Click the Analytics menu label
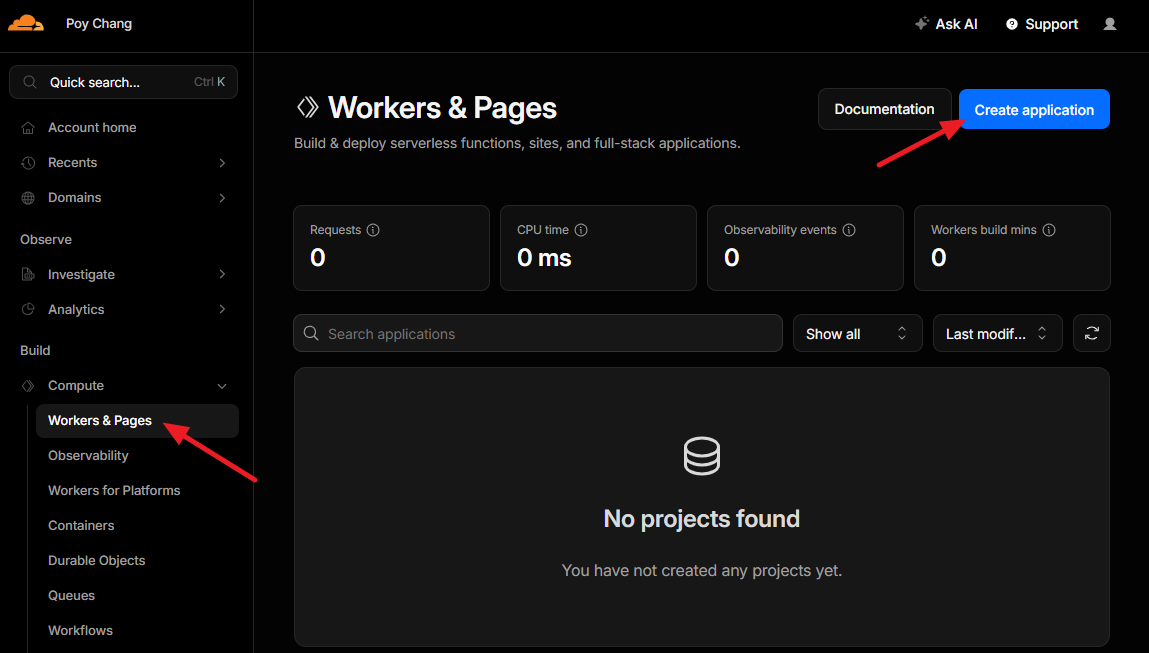Image resolution: width=1149 pixels, height=653 pixels. pos(76,309)
